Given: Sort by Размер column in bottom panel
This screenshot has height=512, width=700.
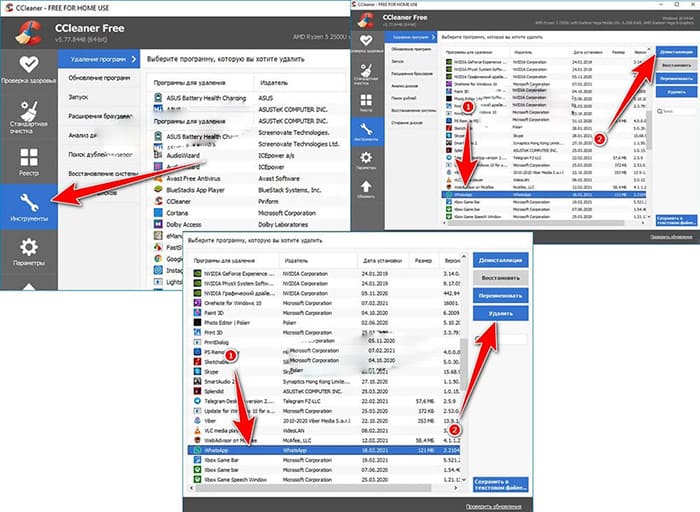Looking at the screenshot, I should (x=423, y=261).
